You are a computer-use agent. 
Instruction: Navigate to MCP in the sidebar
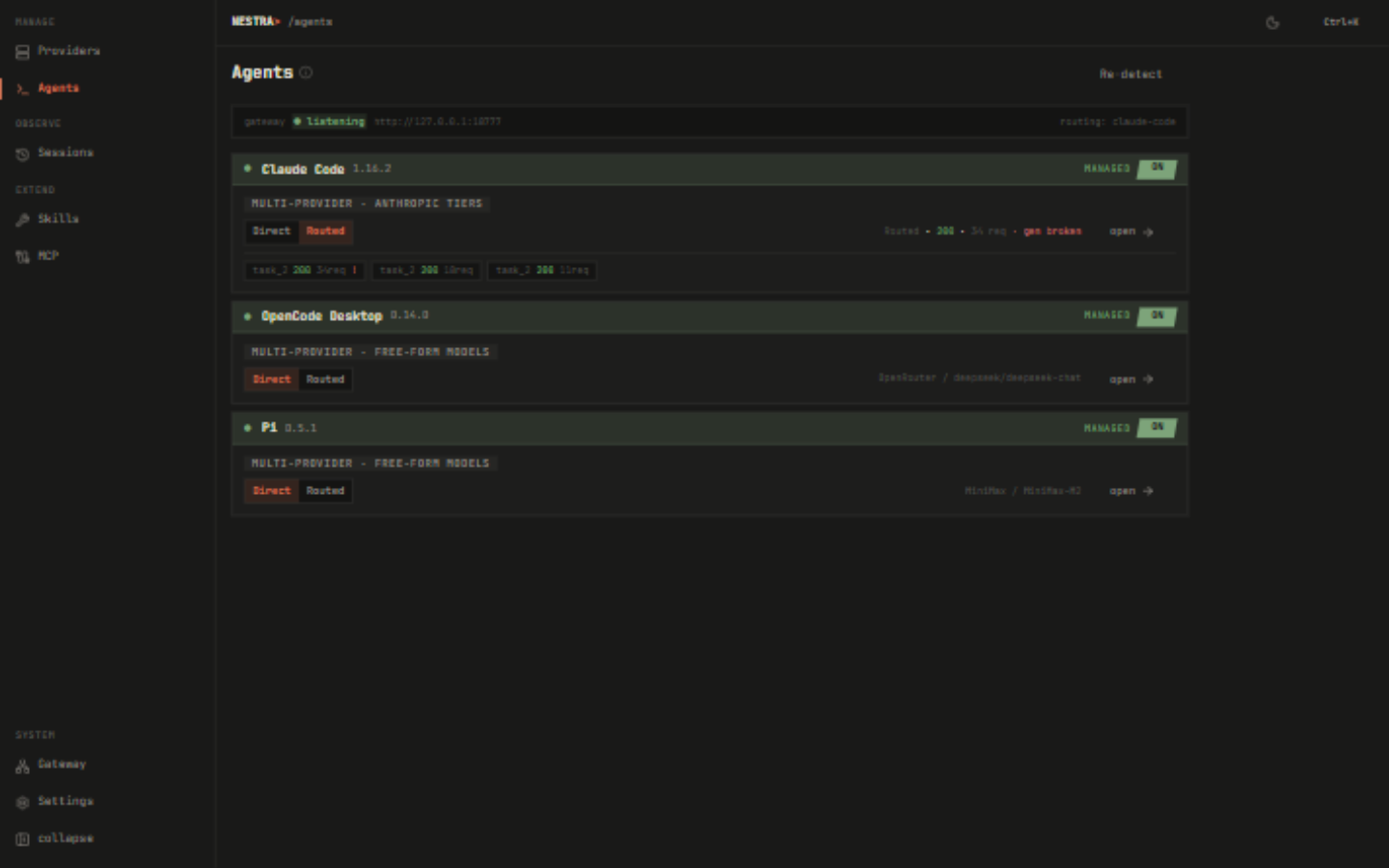[38, 256]
